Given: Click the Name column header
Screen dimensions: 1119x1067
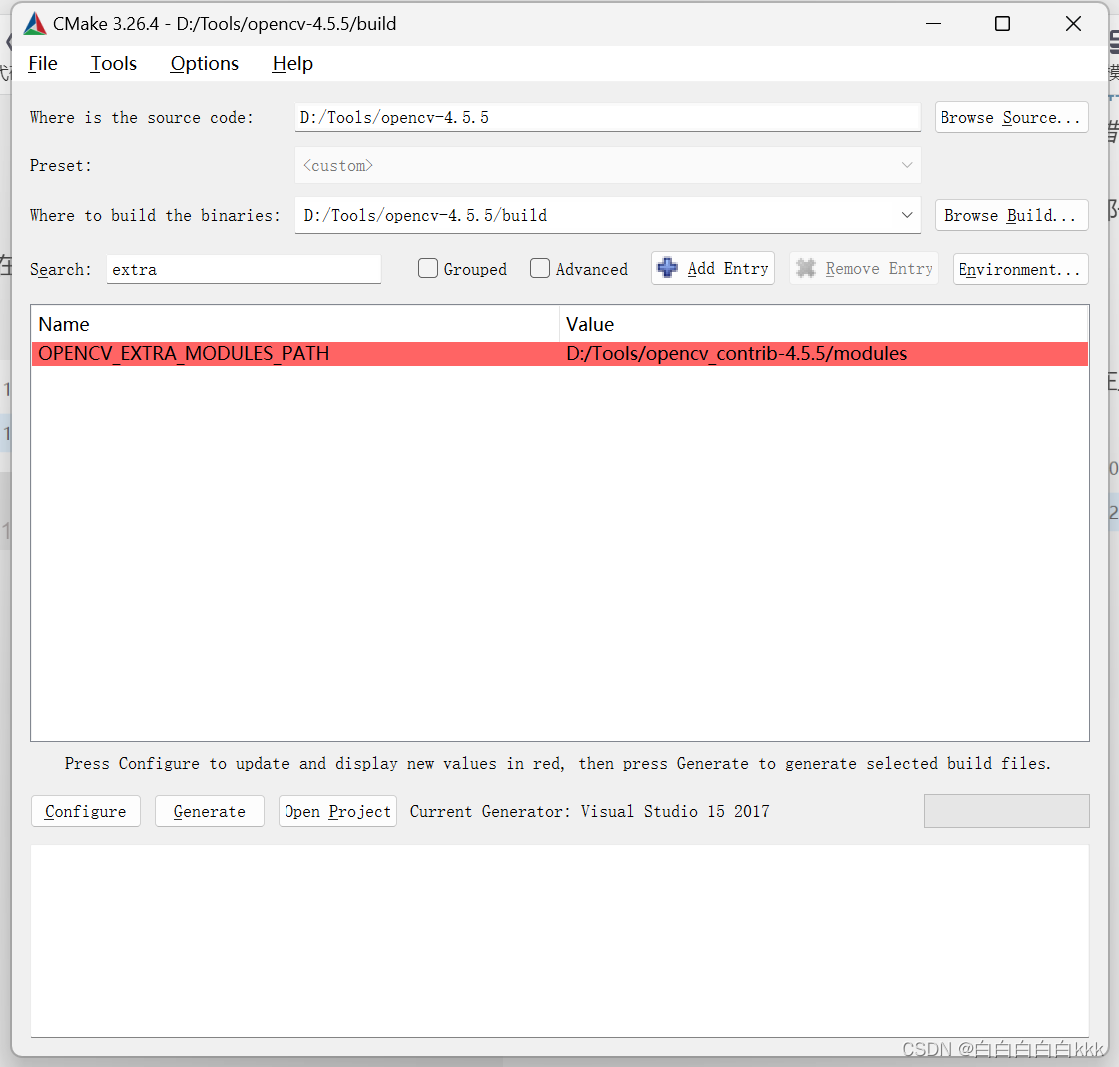Looking at the screenshot, I should coord(295,324).
